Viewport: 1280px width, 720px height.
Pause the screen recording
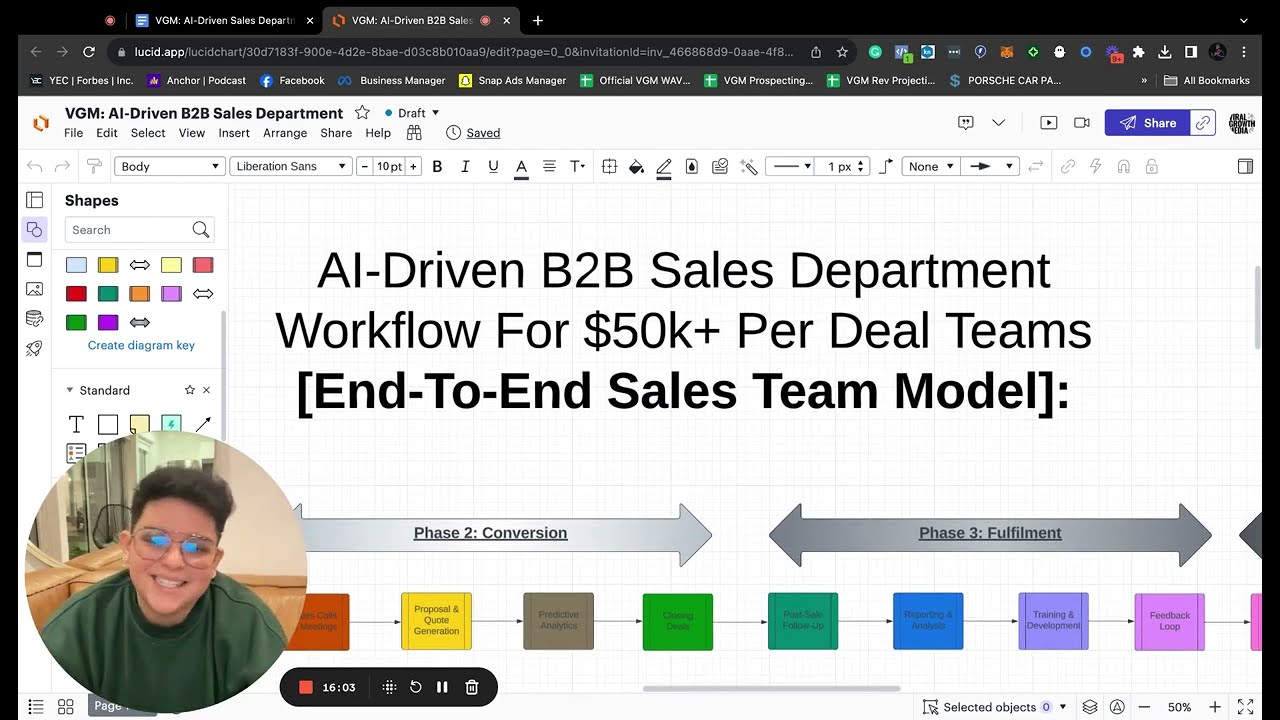(442, 687)
